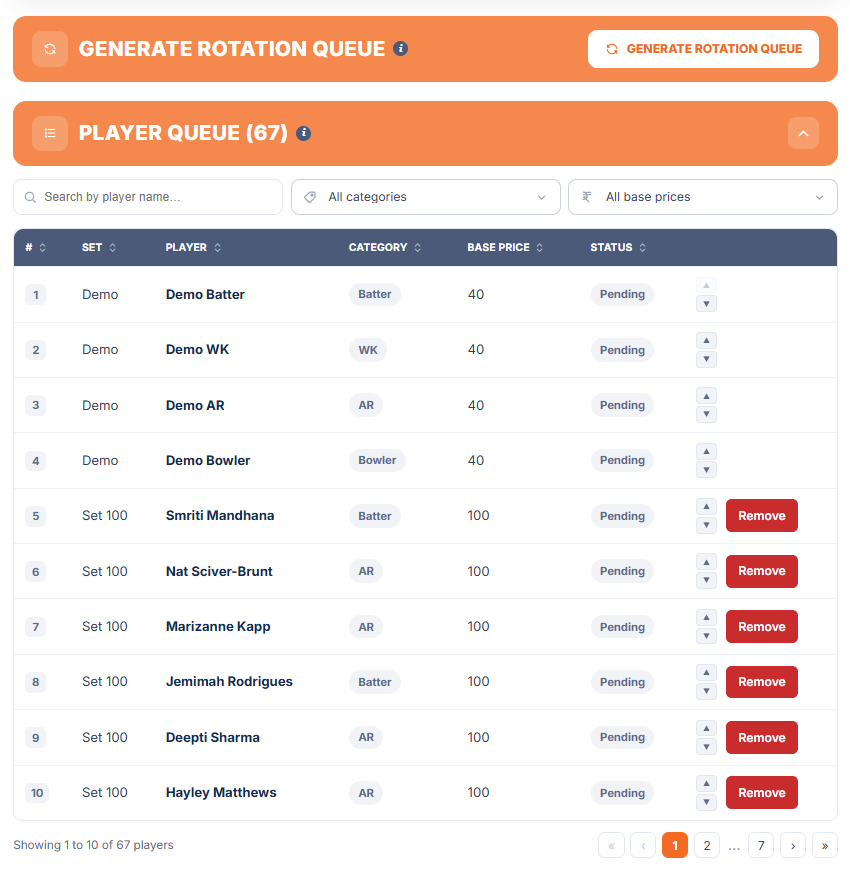Click the white Generate Rotation Queue button
The width and height of the screenshot is (850, 871).
tap(703, 49)
